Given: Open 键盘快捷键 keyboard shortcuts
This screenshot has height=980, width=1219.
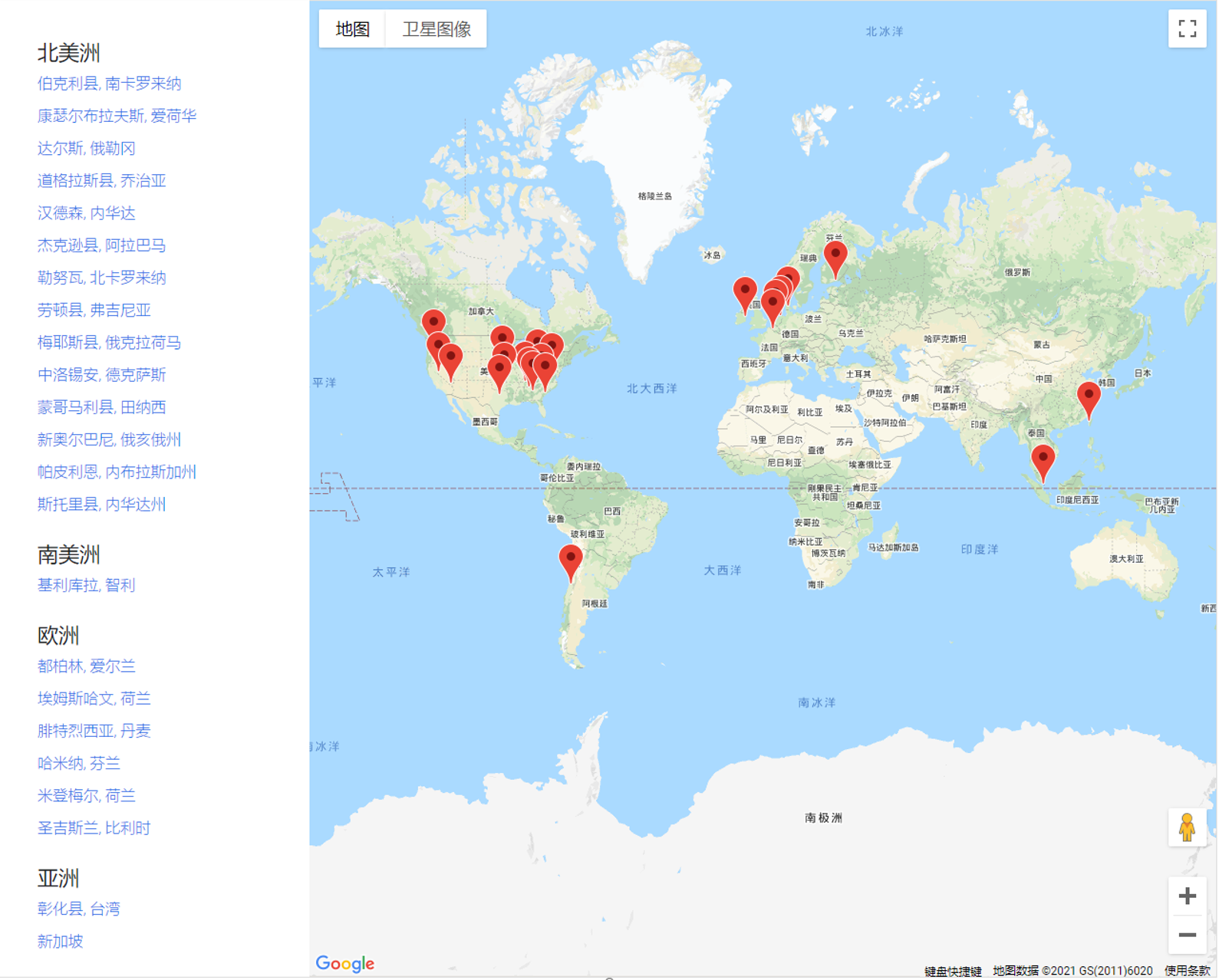Looking at the screenshot, I should coord(952,971).
